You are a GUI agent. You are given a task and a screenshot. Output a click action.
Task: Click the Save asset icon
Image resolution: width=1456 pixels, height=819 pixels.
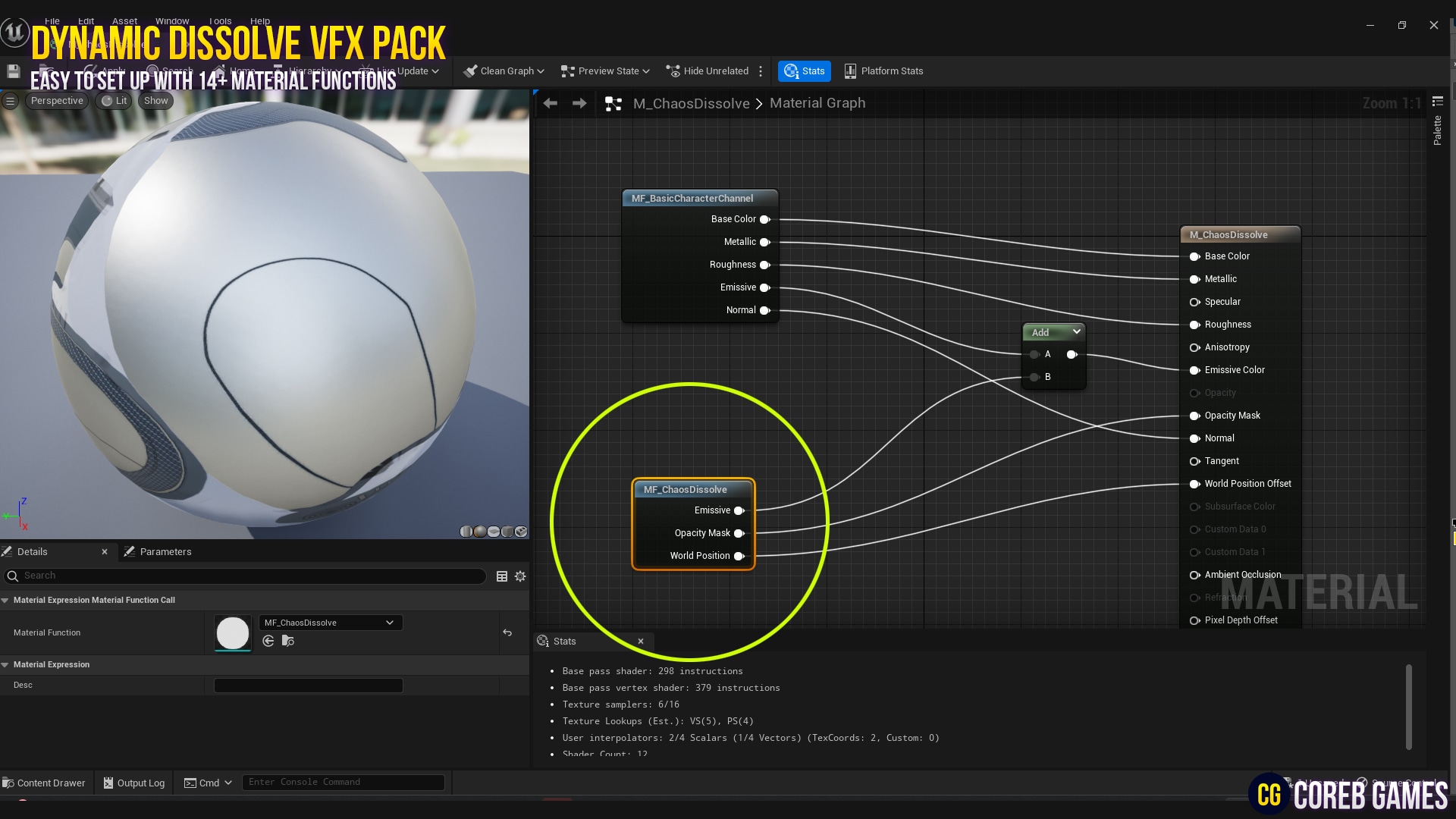point(12,71)
